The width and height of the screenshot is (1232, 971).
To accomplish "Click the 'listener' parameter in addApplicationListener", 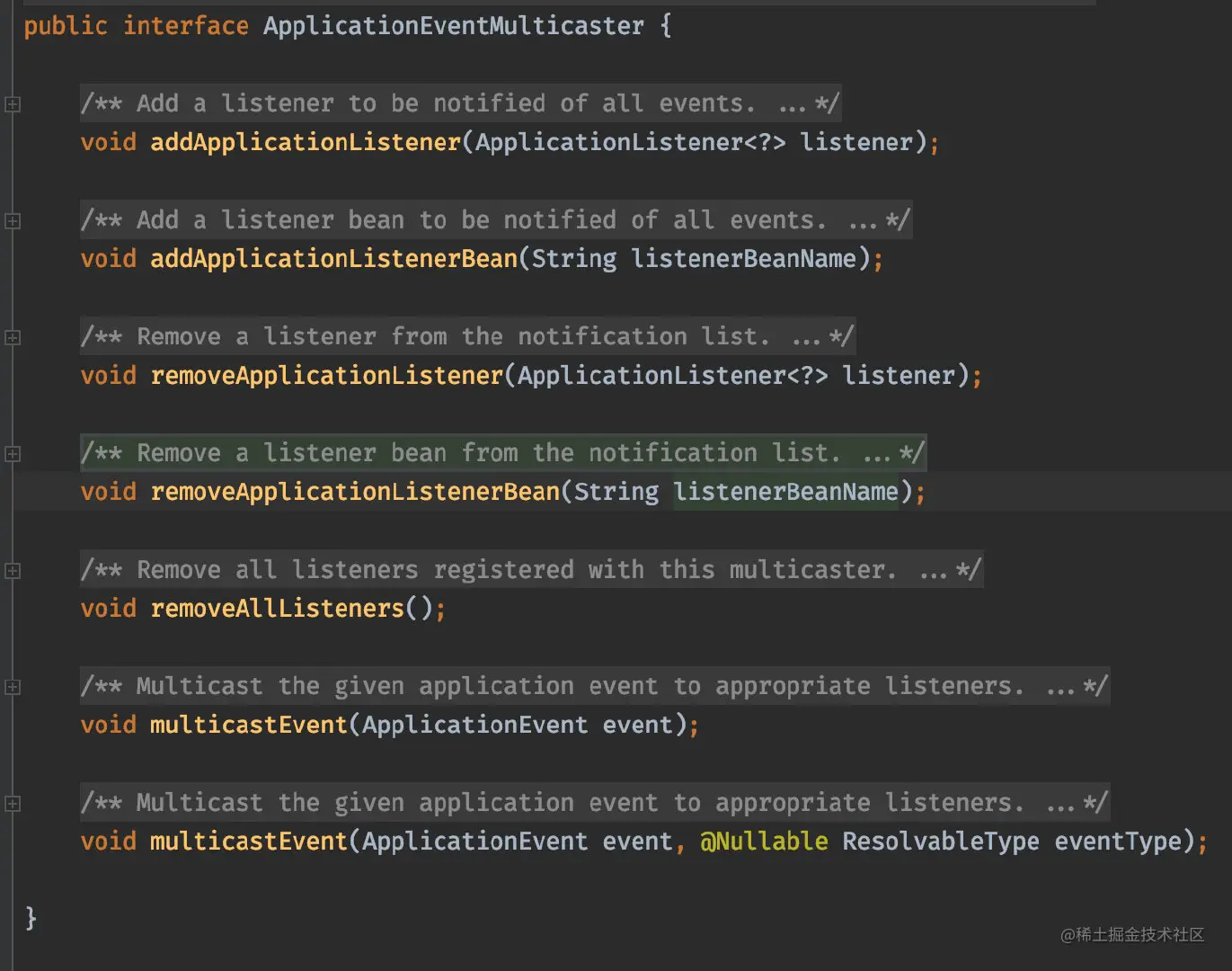I will click(856, 143).
